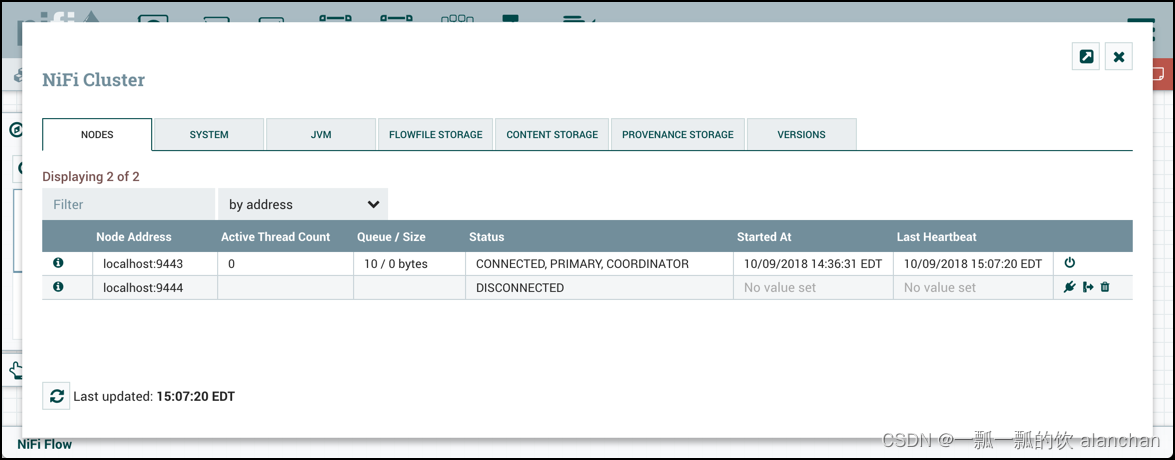Connect the localhost:9444 node via plug icon
The image size is (1175, 460).
(1069, 287)
